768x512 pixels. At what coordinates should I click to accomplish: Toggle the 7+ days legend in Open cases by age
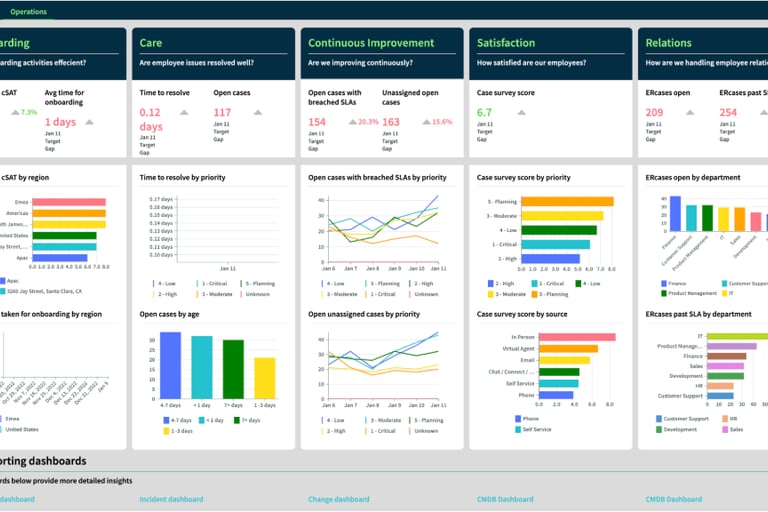coord(247,420)
